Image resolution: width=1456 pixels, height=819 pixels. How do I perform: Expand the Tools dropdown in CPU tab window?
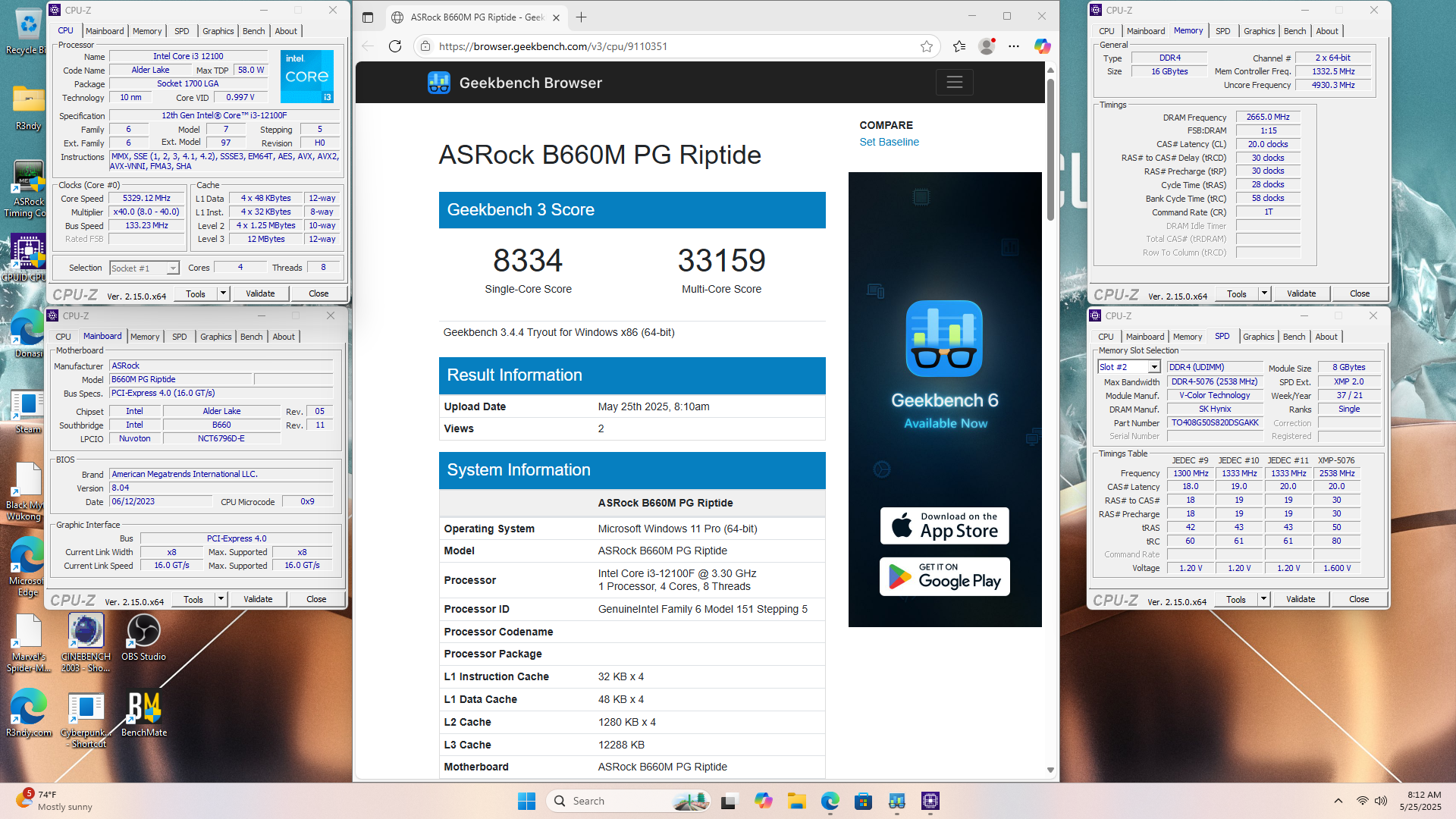coord(223,293)
